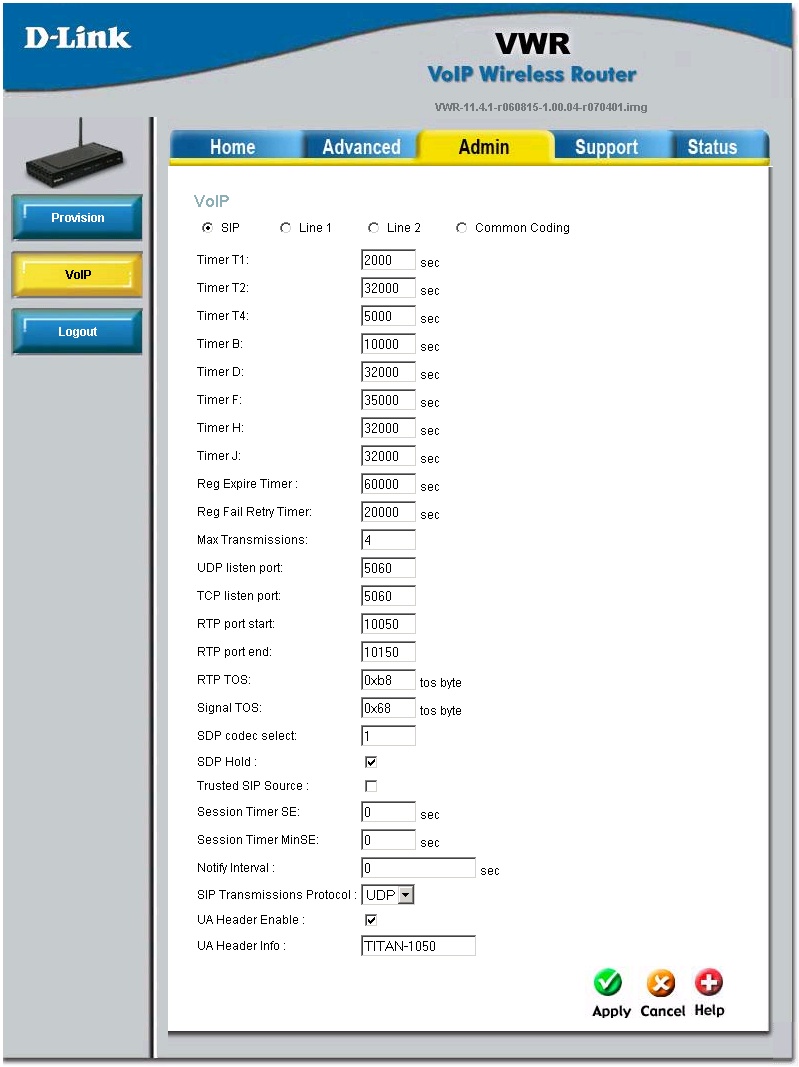The height and width of the screenshot is (1067, 799).
Task: Click the Timer B input field
Action: pos(388,344)
